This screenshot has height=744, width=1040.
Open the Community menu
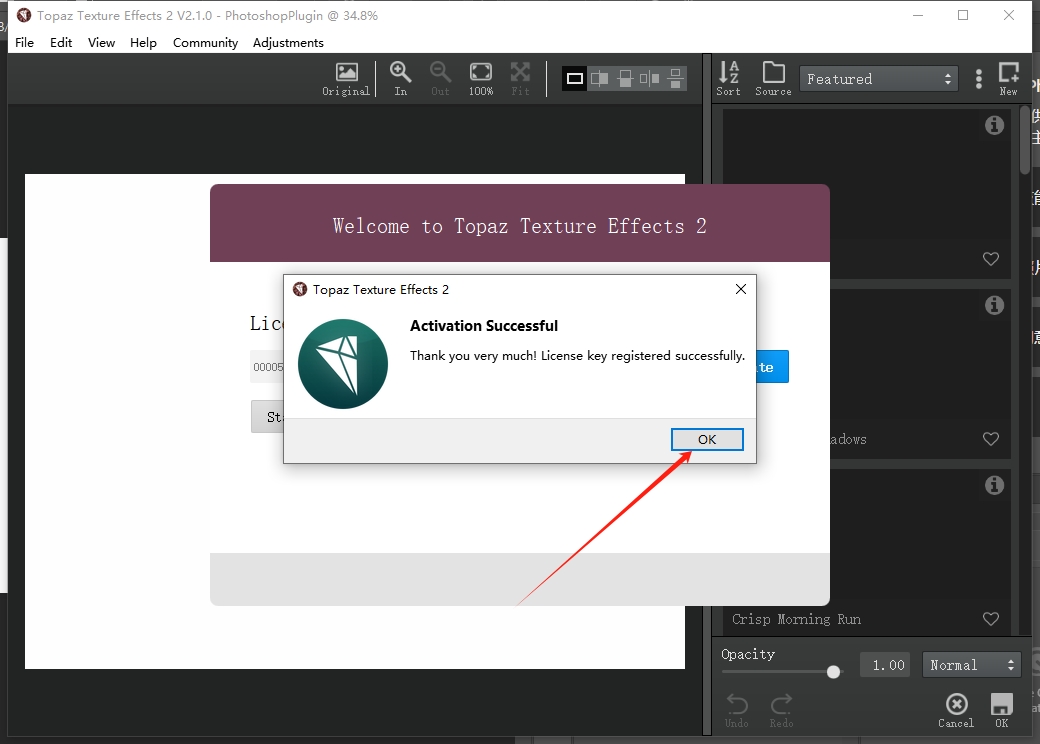[206, 42]
